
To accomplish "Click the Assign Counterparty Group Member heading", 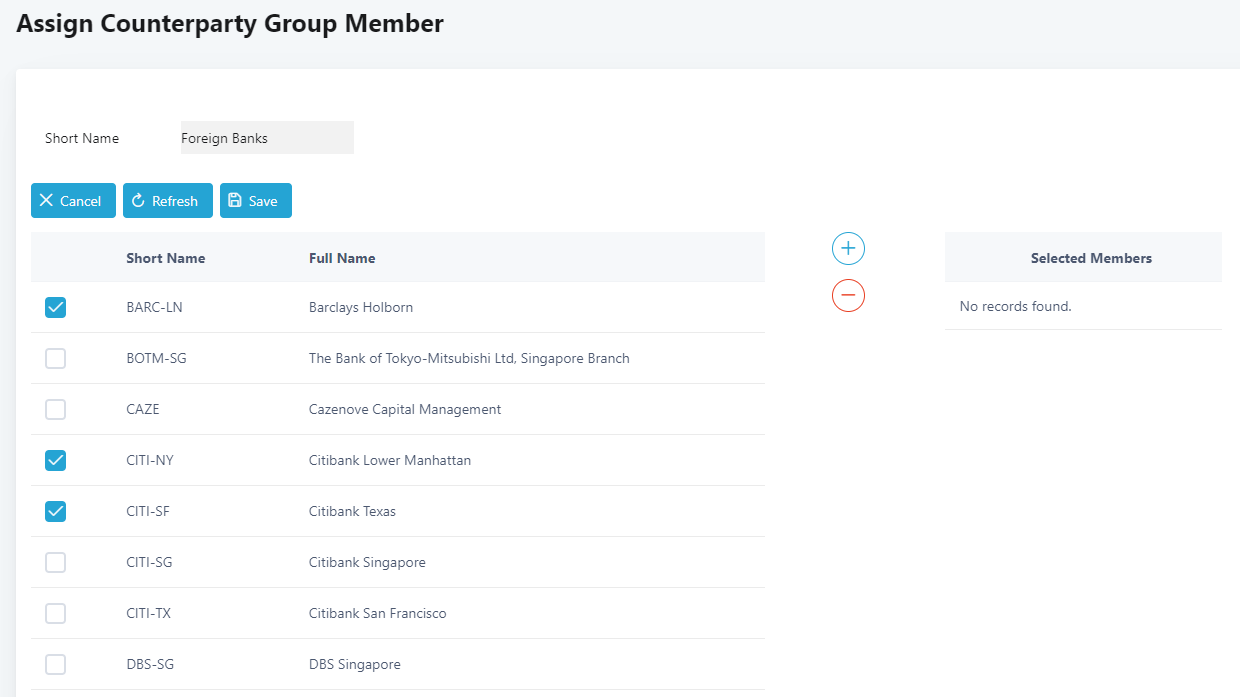I will click(x=230, y=23).
